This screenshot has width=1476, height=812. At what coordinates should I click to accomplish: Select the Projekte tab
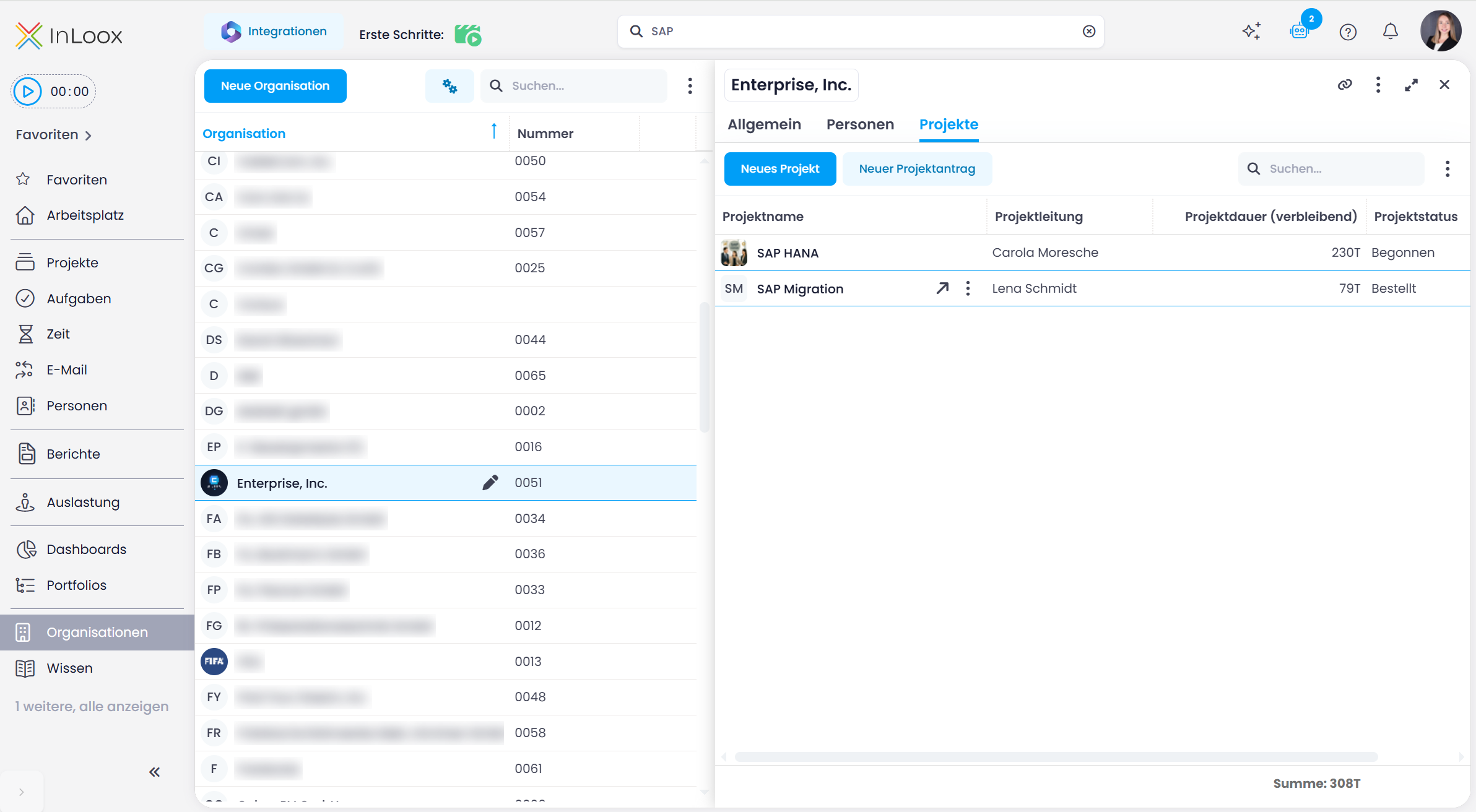(x=949, y=124)
